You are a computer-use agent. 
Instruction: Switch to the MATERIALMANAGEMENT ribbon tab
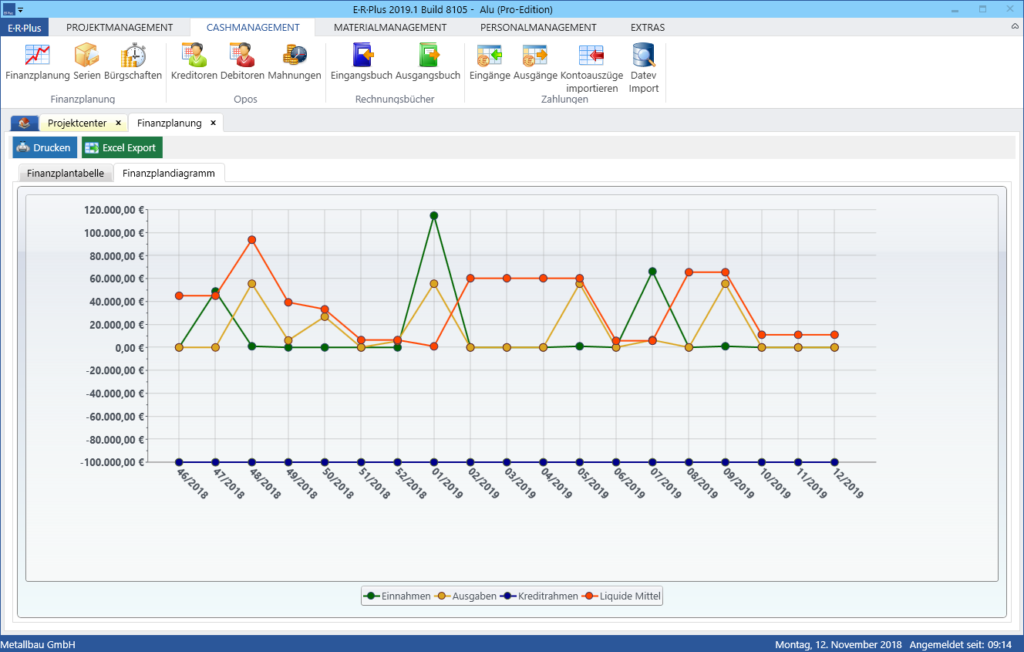click(x=390, y=28)
